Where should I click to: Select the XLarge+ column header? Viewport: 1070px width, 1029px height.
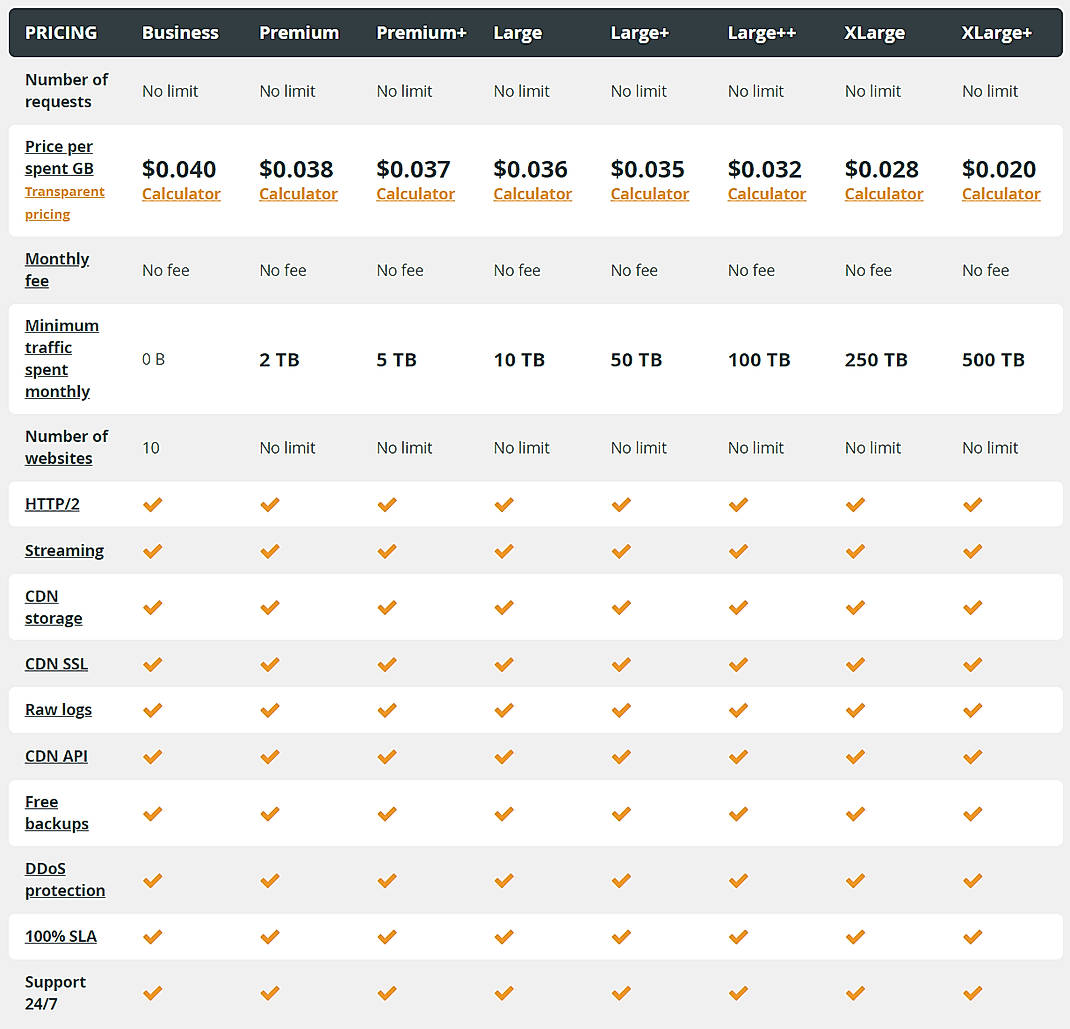997,33
